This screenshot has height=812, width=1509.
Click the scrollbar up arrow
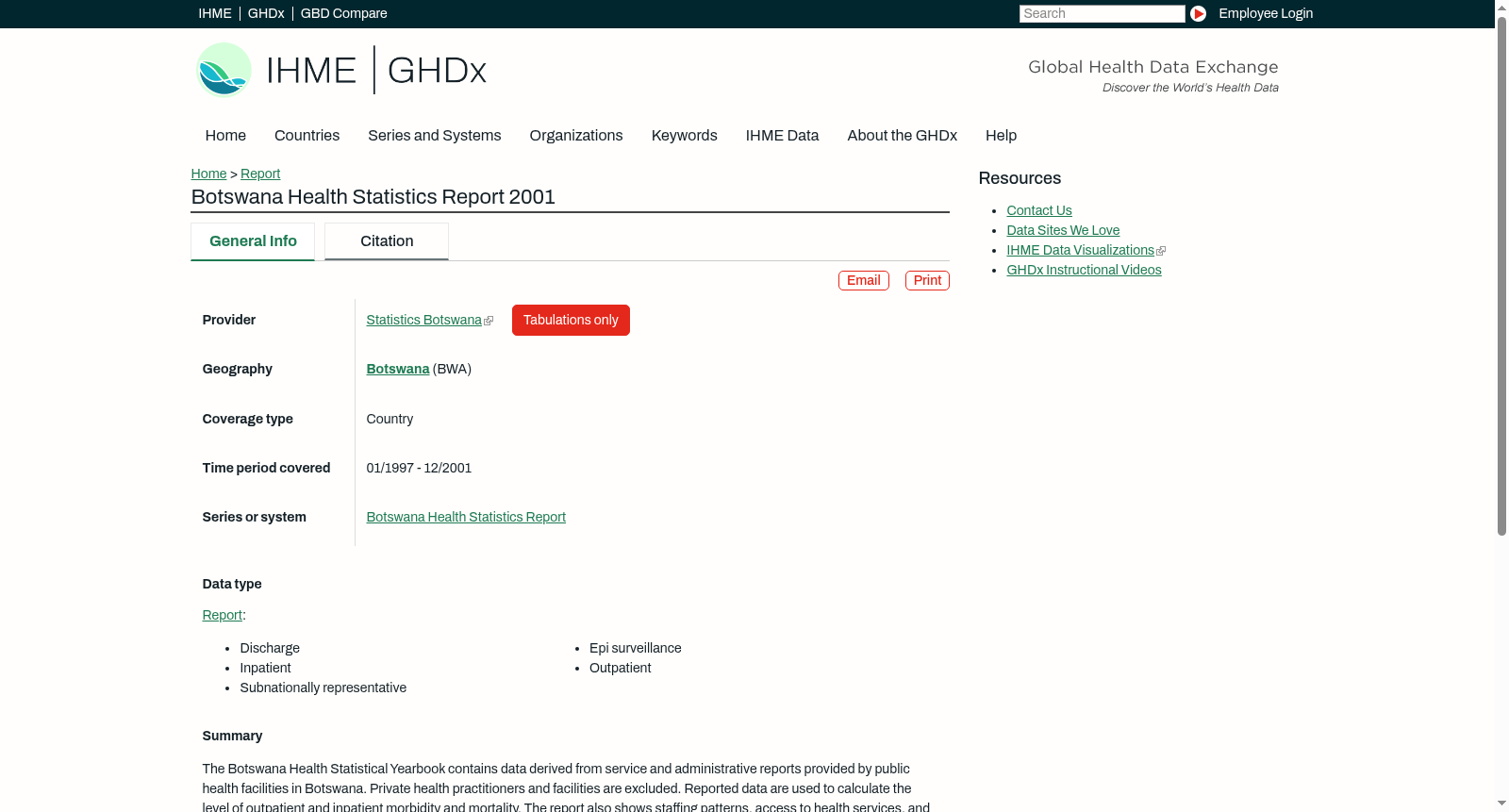point(1501,8)
